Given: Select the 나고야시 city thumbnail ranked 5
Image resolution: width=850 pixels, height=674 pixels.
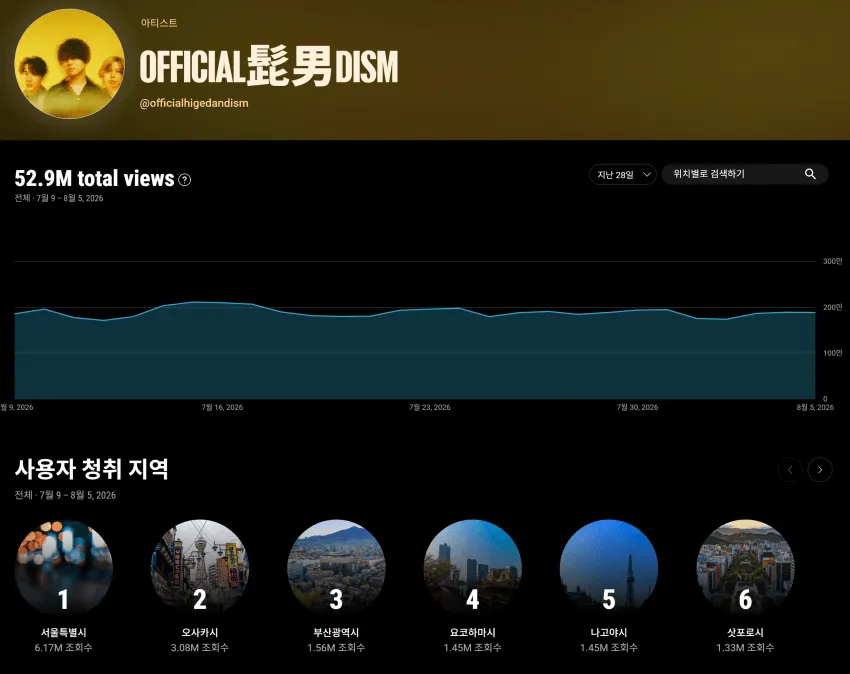Looking at the screenshot, I should [x=609, y=568].
